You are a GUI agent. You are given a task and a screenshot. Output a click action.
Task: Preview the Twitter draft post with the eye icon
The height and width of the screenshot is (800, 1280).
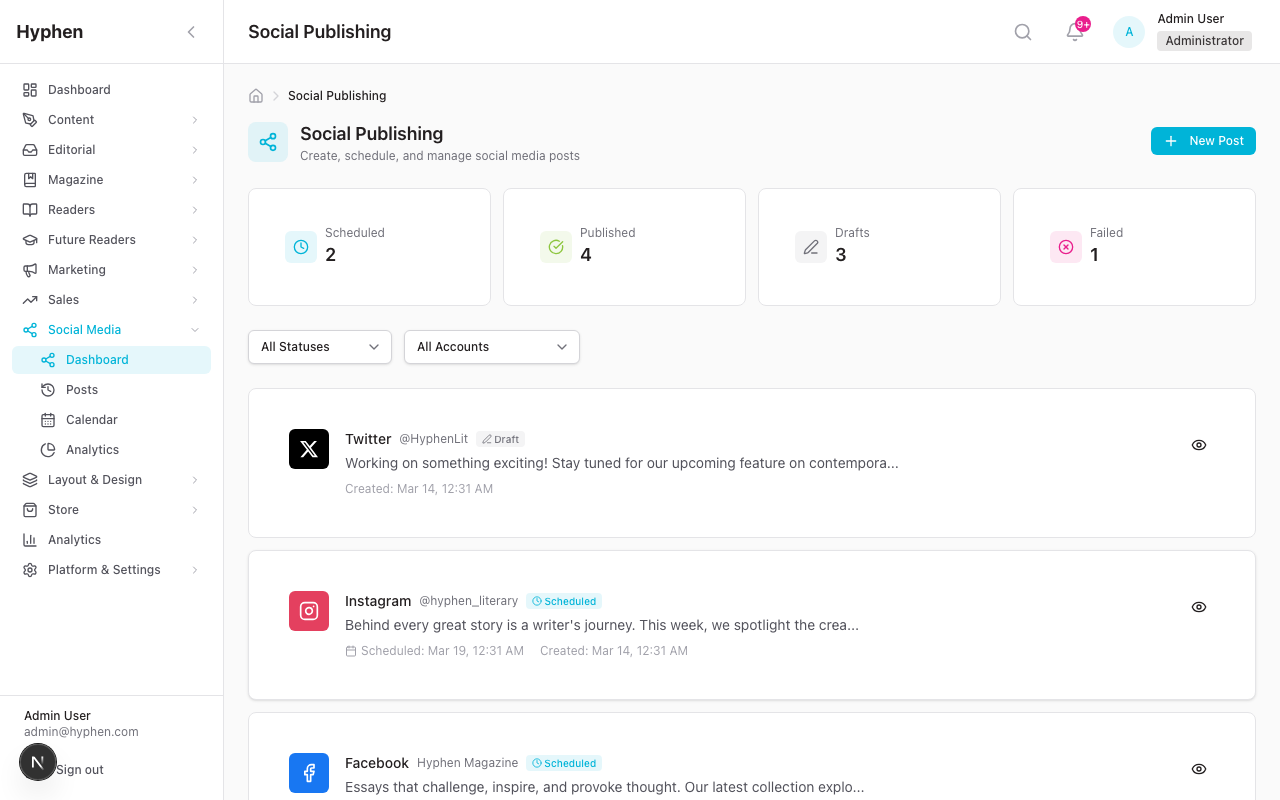(1199, 445)
